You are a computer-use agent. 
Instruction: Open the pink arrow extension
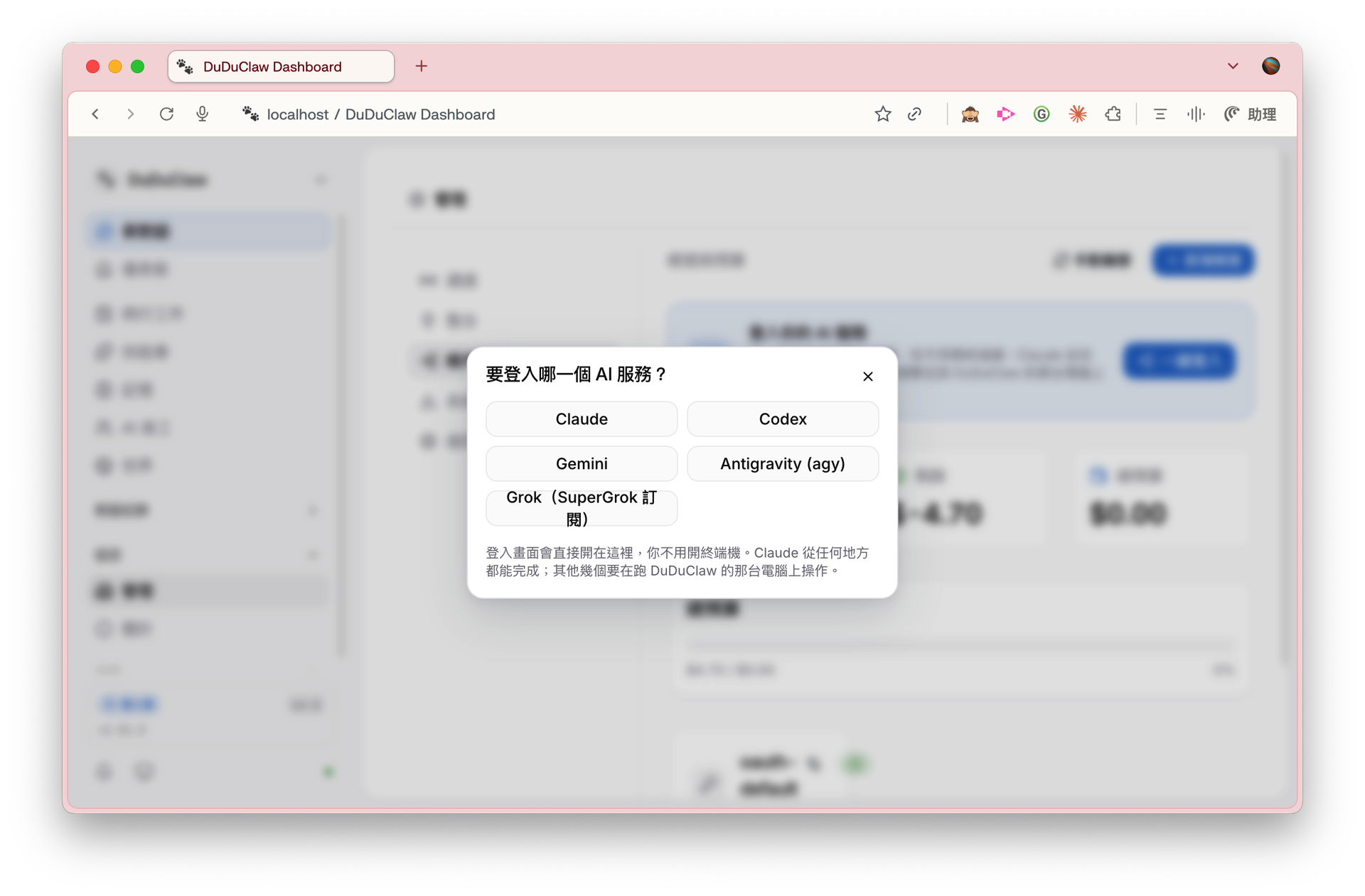(1005, 114)
